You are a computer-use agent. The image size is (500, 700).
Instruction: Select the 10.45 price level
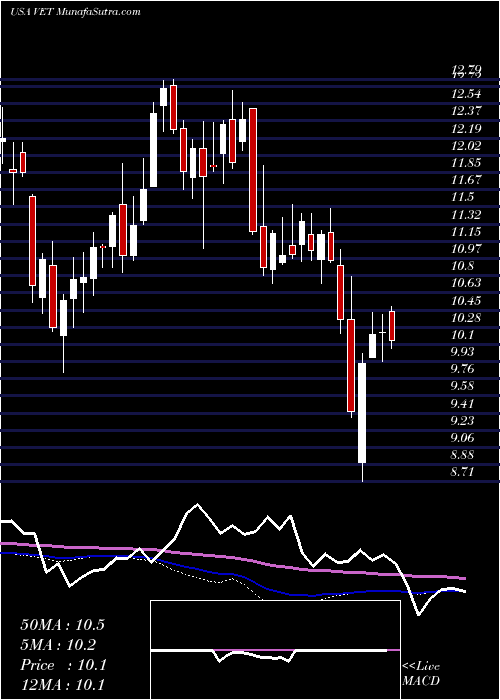(x=466, y=301)
